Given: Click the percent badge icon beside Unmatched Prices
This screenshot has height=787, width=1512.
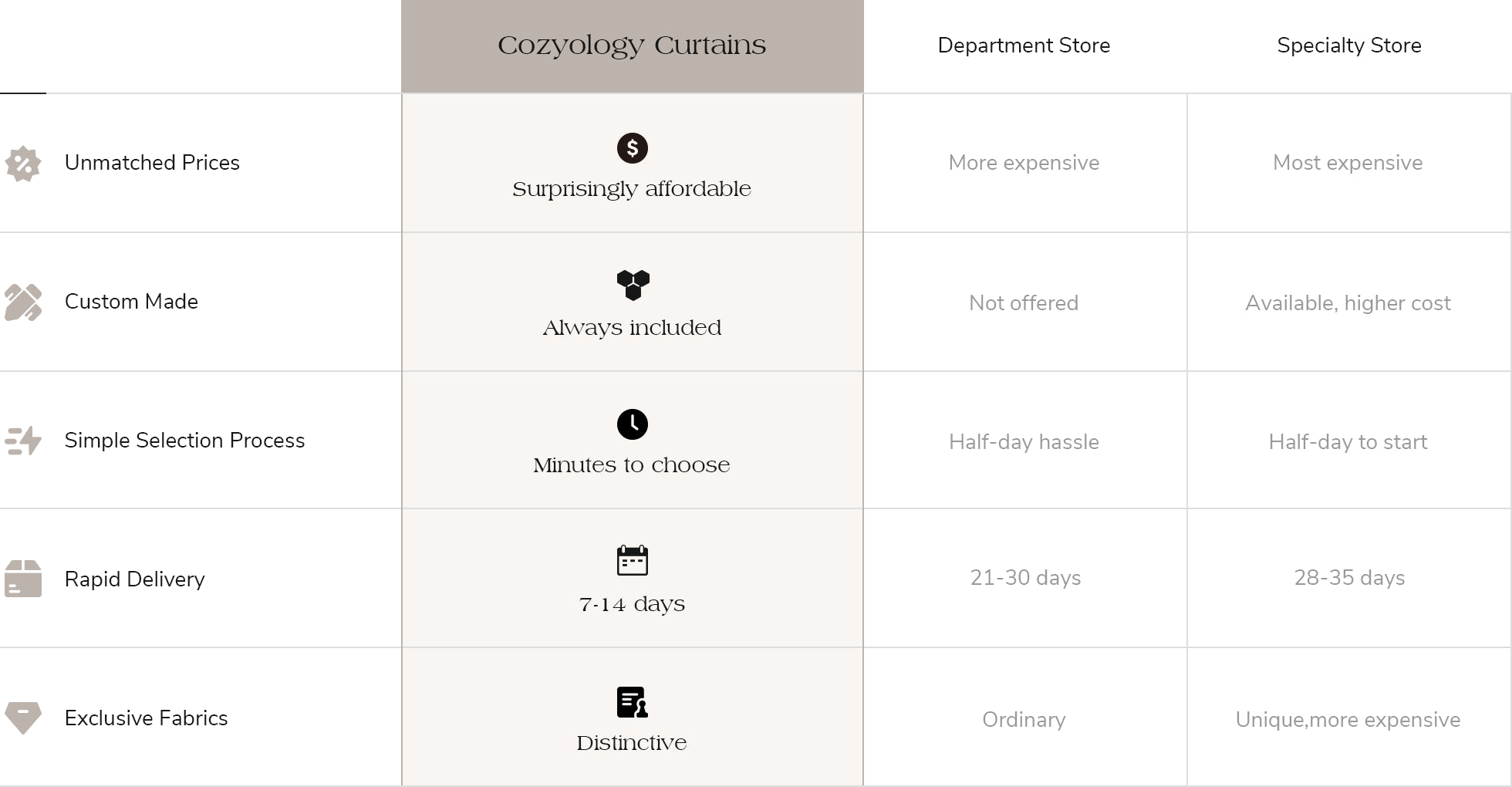Looking at the screenshot, I should [23, 164].
